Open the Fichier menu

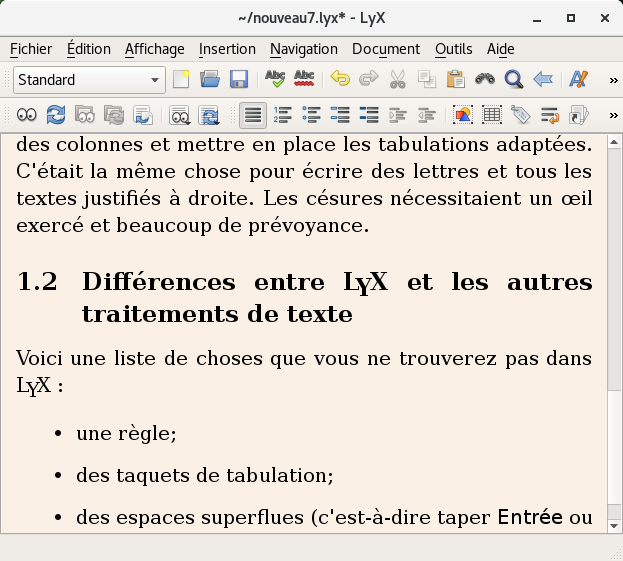(31, 49)
